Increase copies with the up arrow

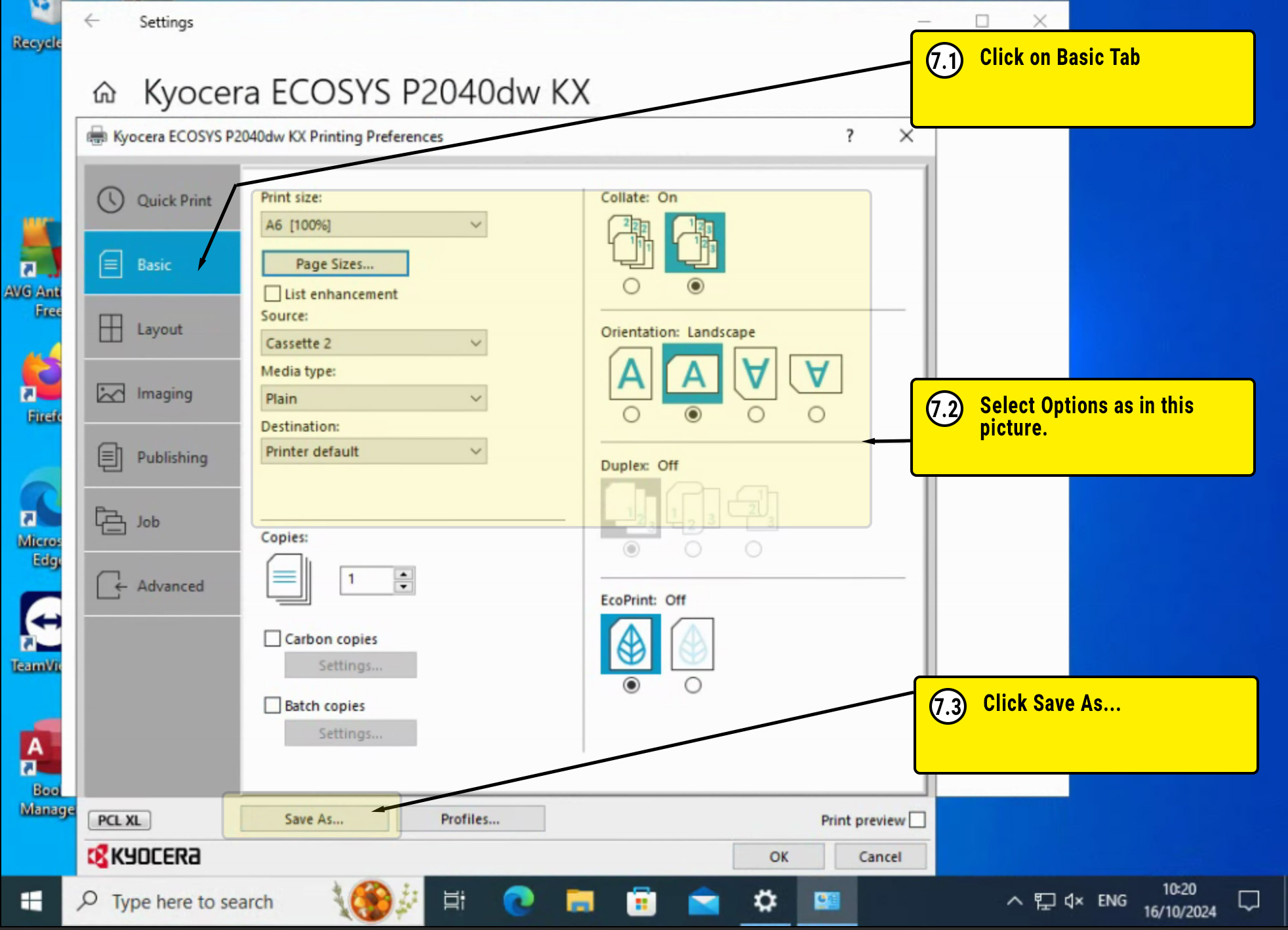click(404, 573)
